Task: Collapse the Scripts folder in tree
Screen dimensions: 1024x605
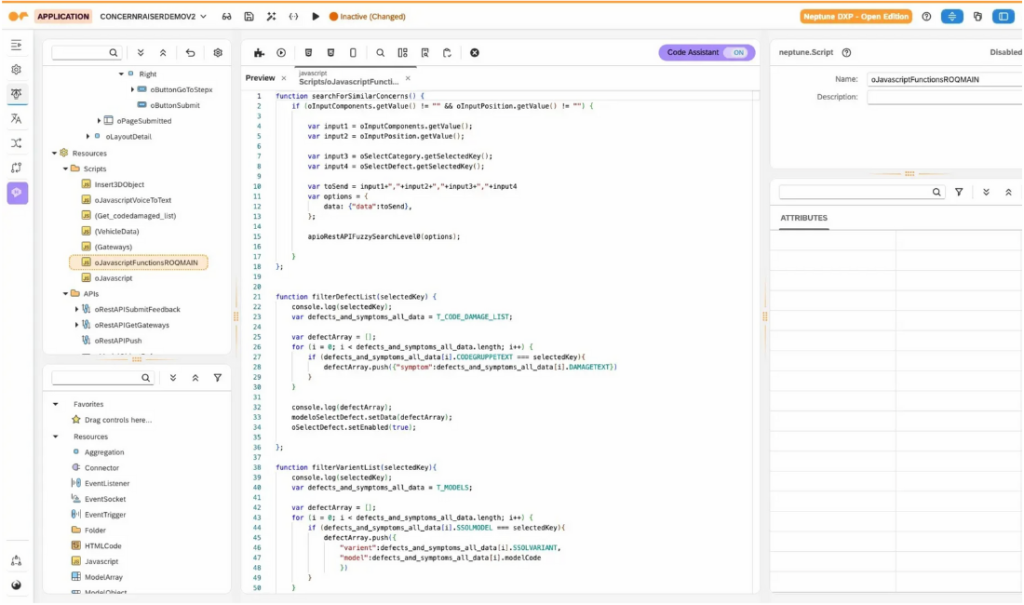Action: (x=65, y=169)
